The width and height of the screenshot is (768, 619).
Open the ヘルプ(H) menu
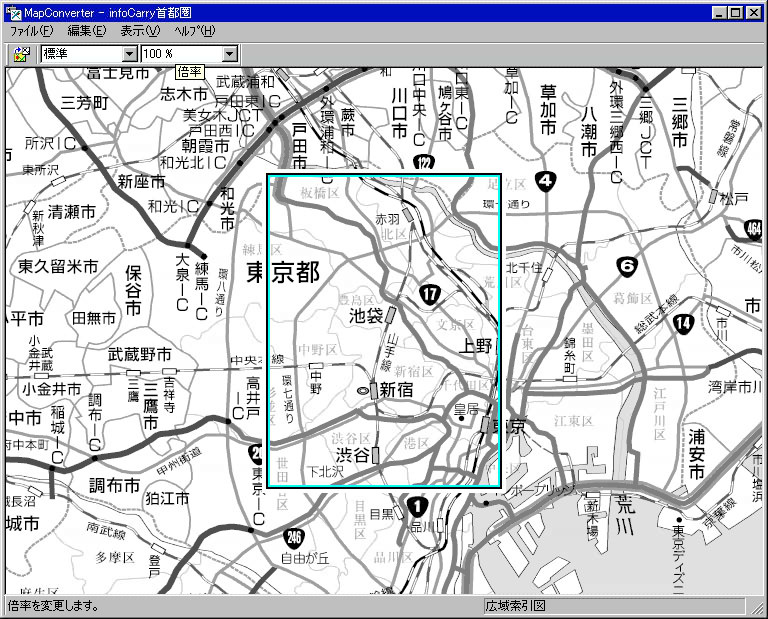194,31
